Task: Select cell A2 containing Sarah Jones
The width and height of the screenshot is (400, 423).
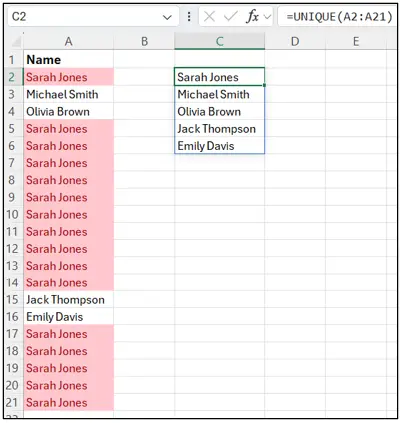Action: (68, 77)
